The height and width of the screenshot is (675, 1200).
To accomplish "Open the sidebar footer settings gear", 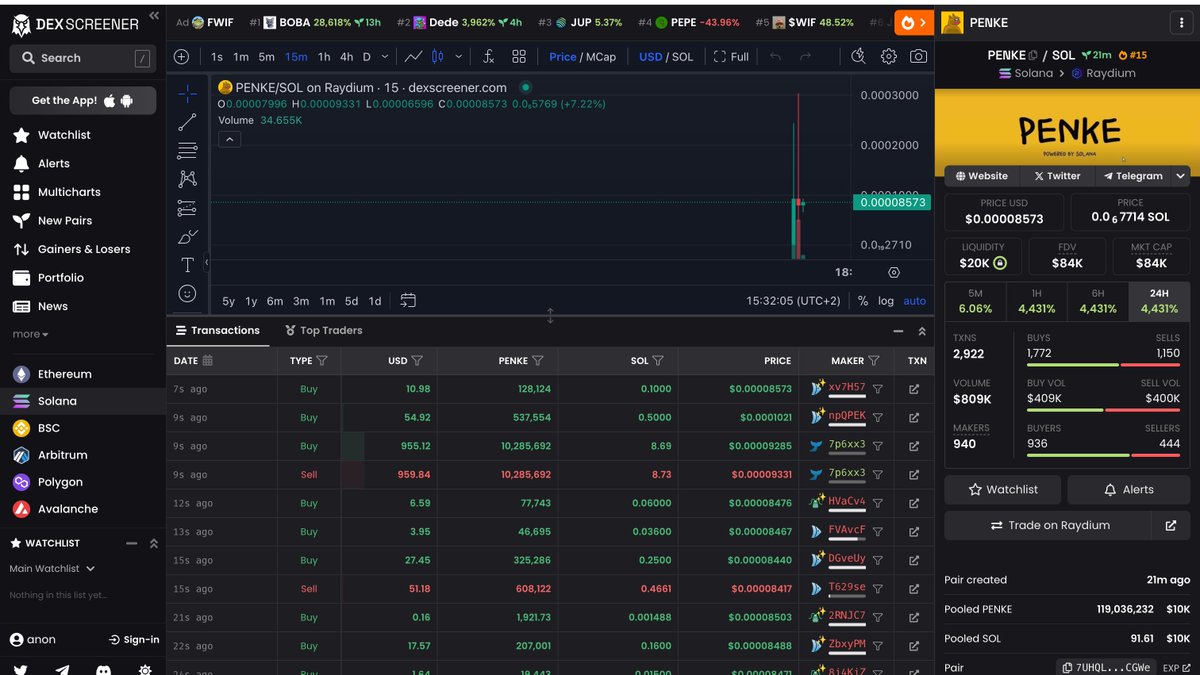I will pyautogui.click(x=145, y=669).
